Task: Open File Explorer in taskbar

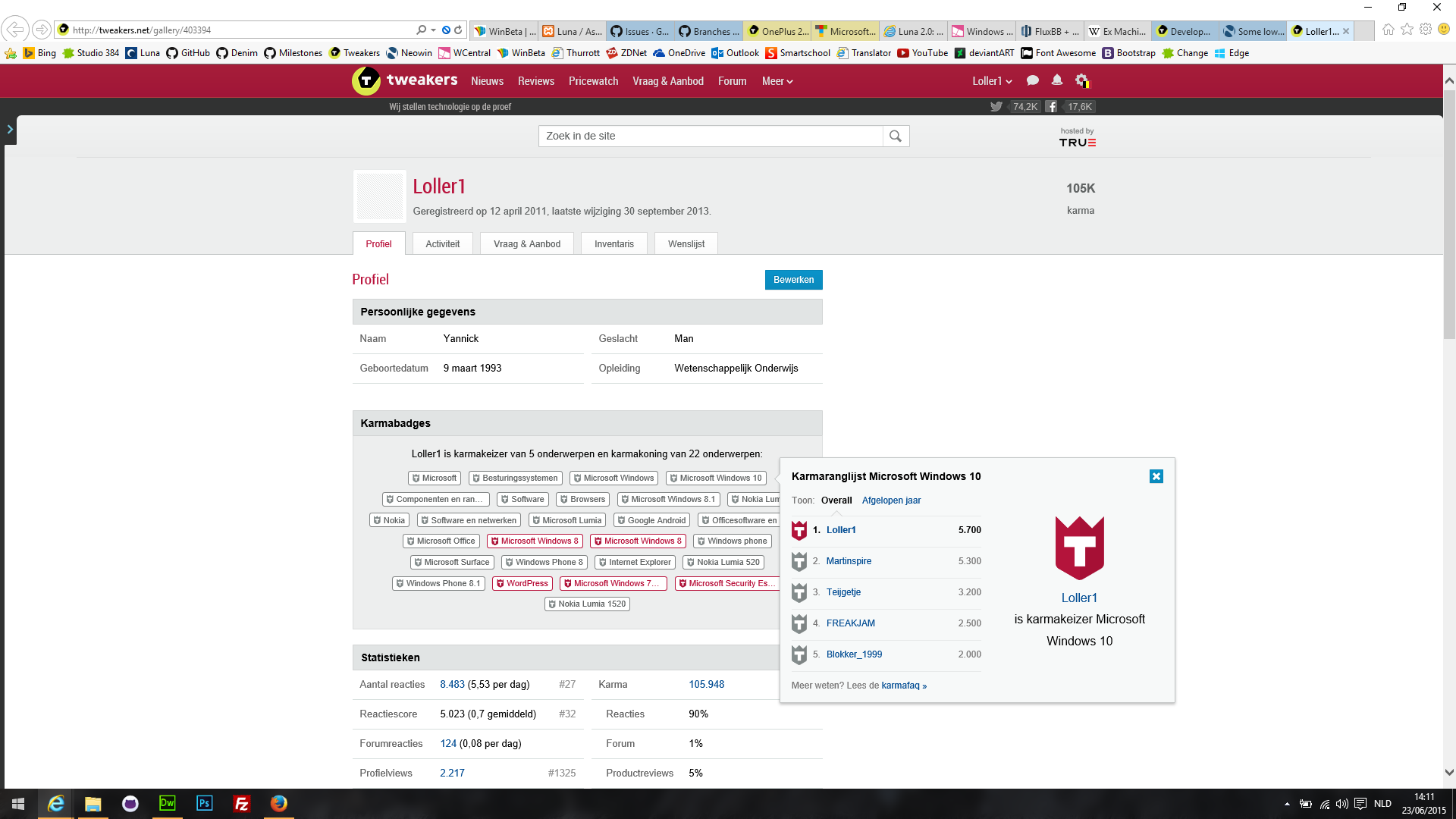Action: coord(93,804)
